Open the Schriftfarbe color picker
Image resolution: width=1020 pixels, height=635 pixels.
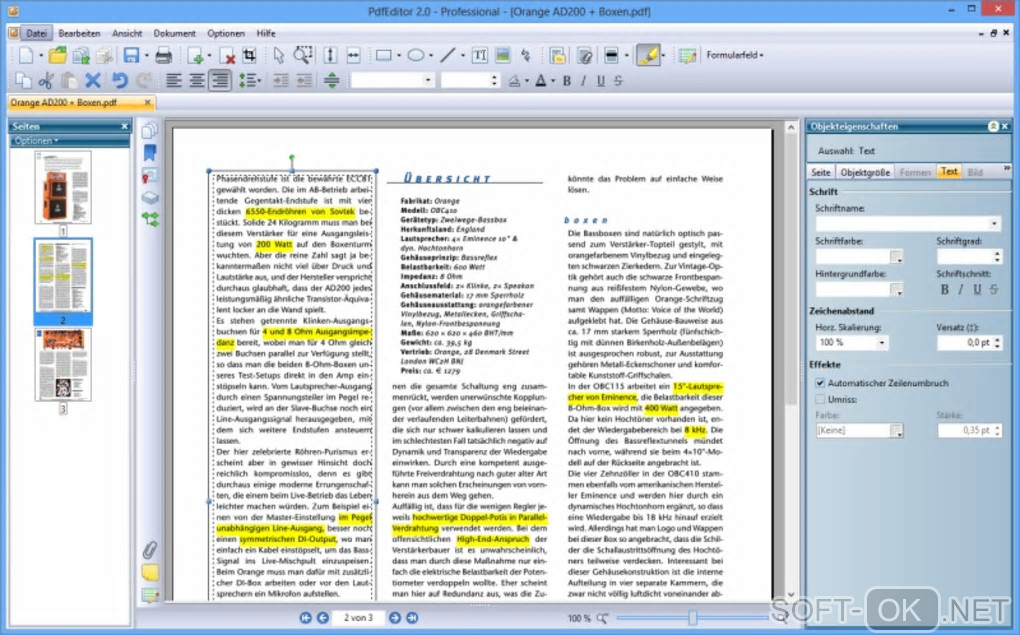click(x=897, y=258)
